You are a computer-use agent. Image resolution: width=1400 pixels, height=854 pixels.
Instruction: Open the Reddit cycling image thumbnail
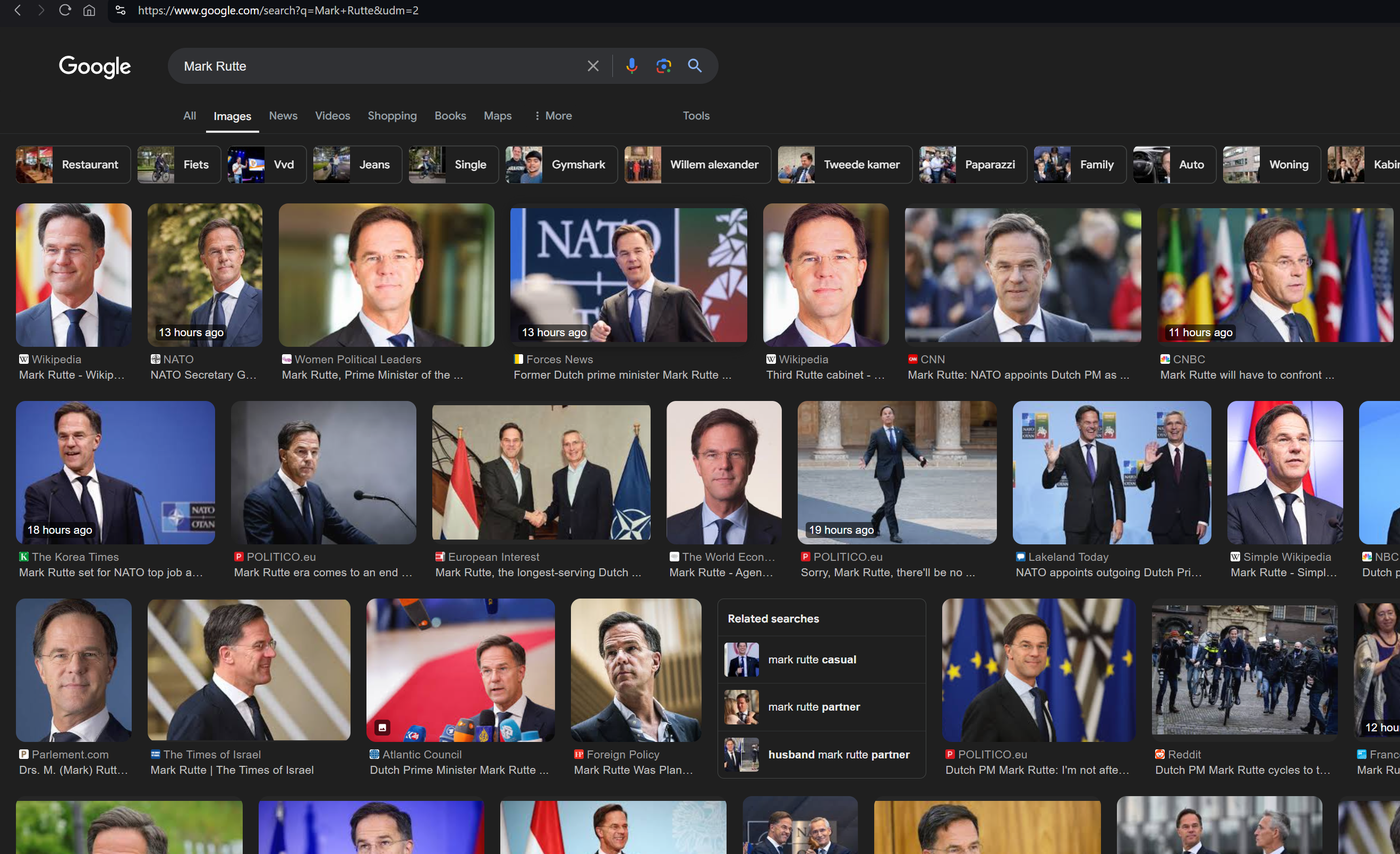click(x=1245, y=670)
